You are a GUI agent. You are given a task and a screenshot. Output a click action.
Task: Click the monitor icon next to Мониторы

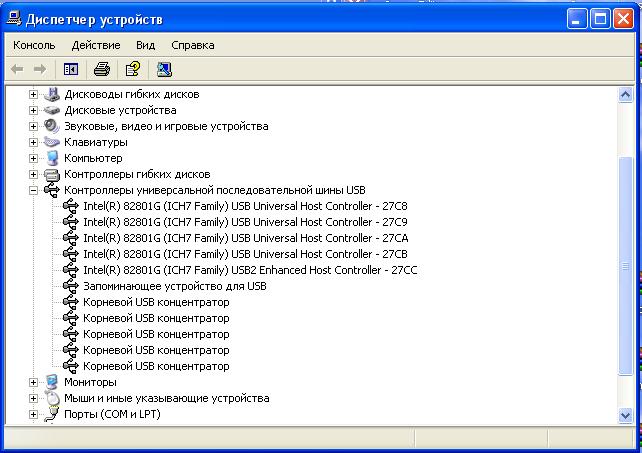pyautogui.click(x=52, y=382)
